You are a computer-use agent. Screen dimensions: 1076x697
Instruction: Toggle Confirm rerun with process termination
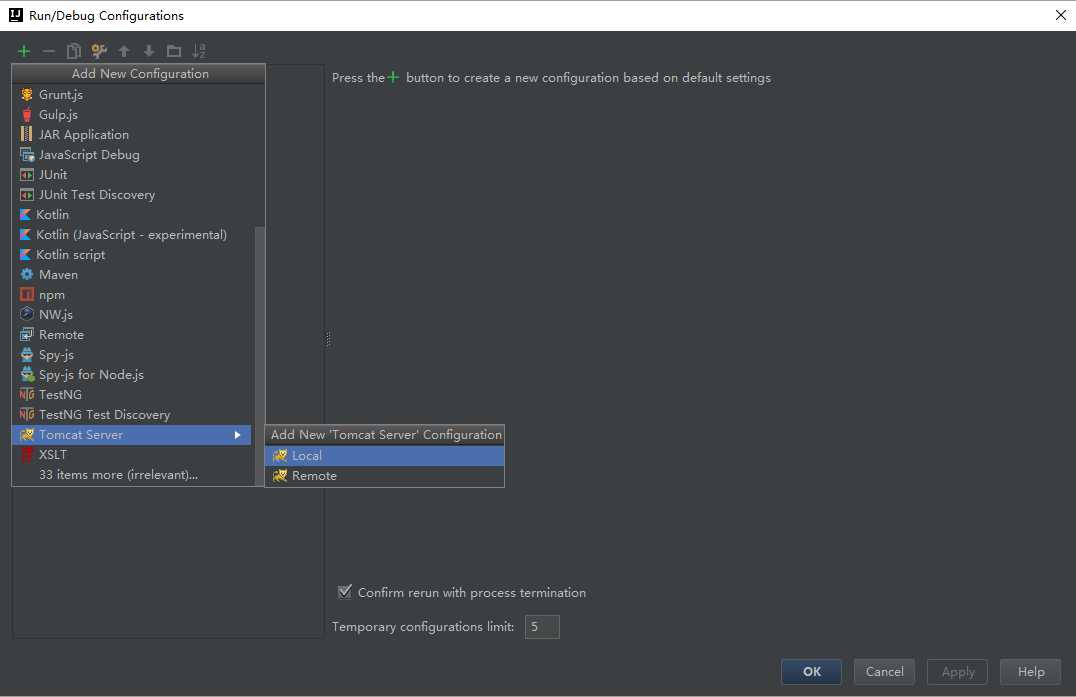345,591
